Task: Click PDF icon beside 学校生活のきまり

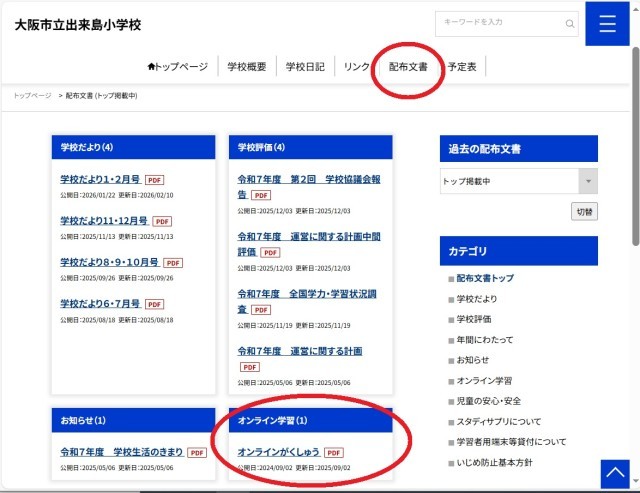Action: click(x=197, y=453)
